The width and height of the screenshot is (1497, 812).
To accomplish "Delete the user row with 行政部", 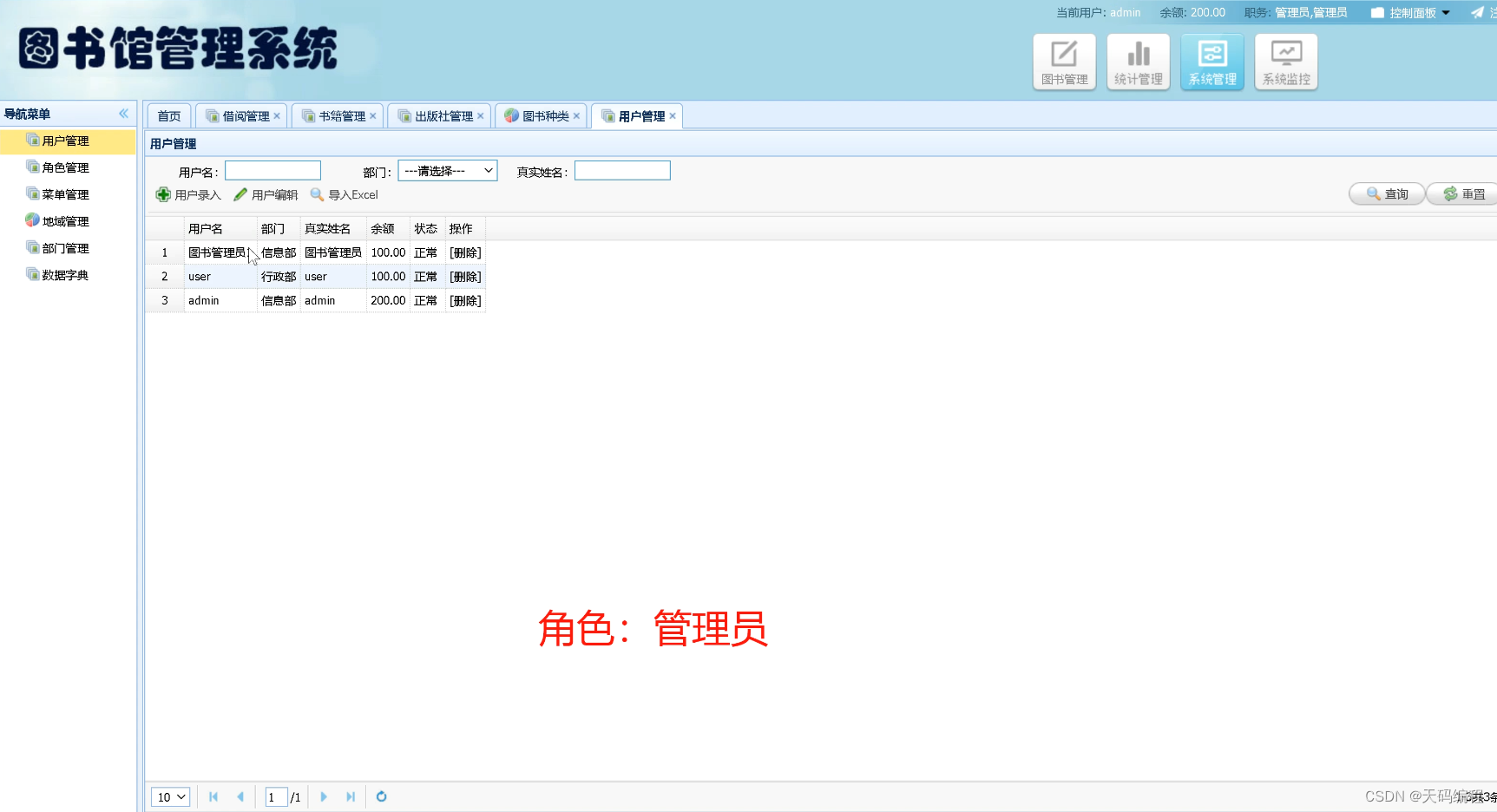I will 465,277.
